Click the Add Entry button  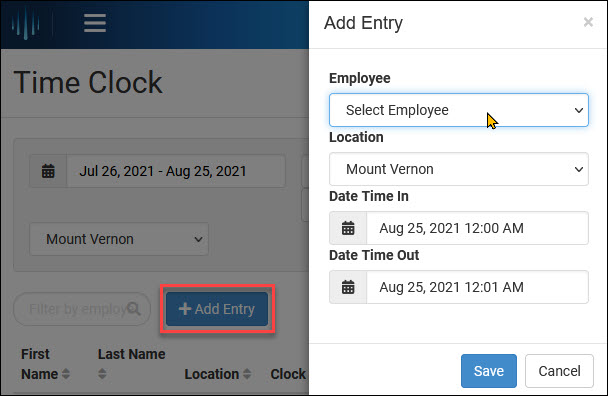pos(217,309)
